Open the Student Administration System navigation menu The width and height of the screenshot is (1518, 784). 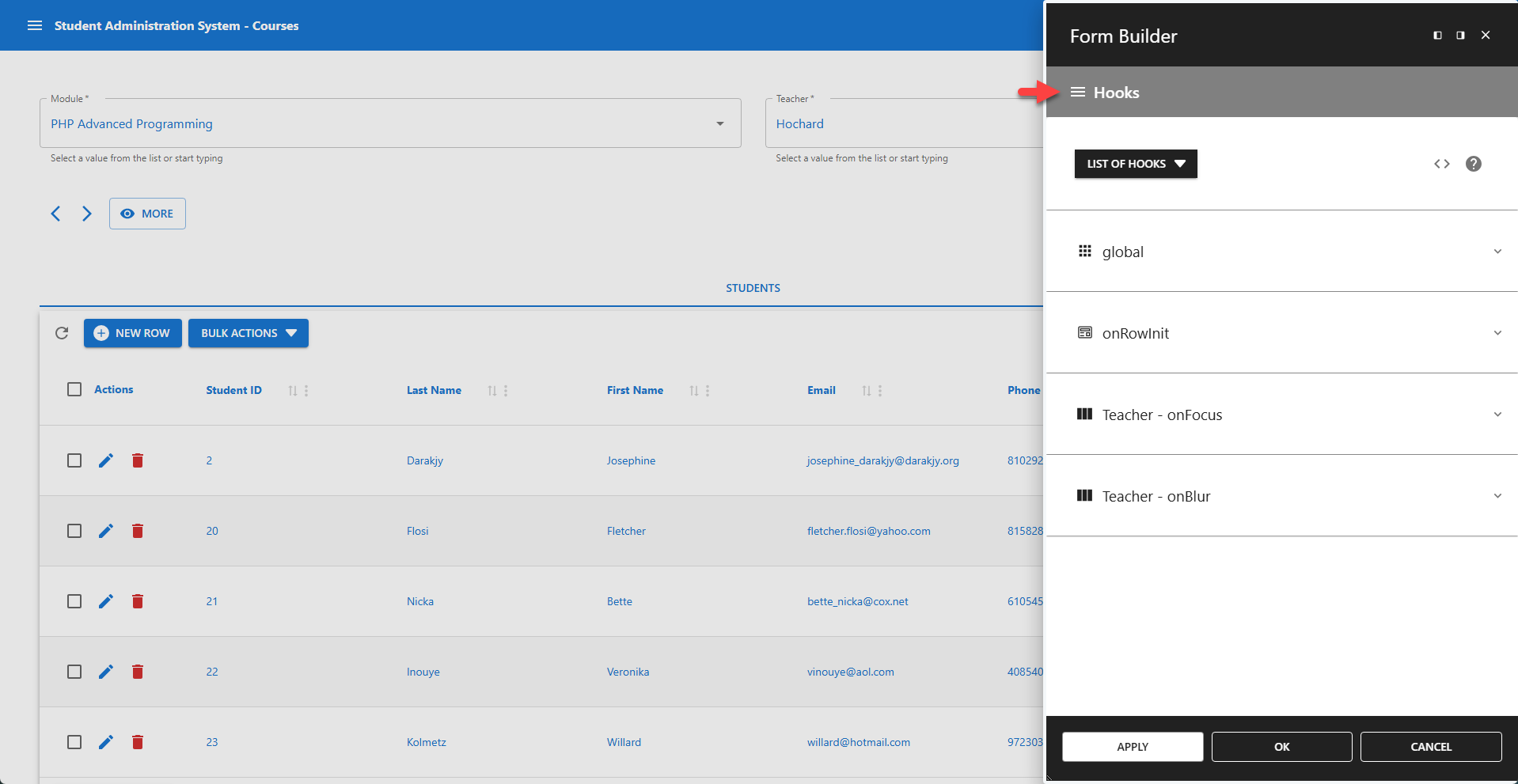(35, 25)
